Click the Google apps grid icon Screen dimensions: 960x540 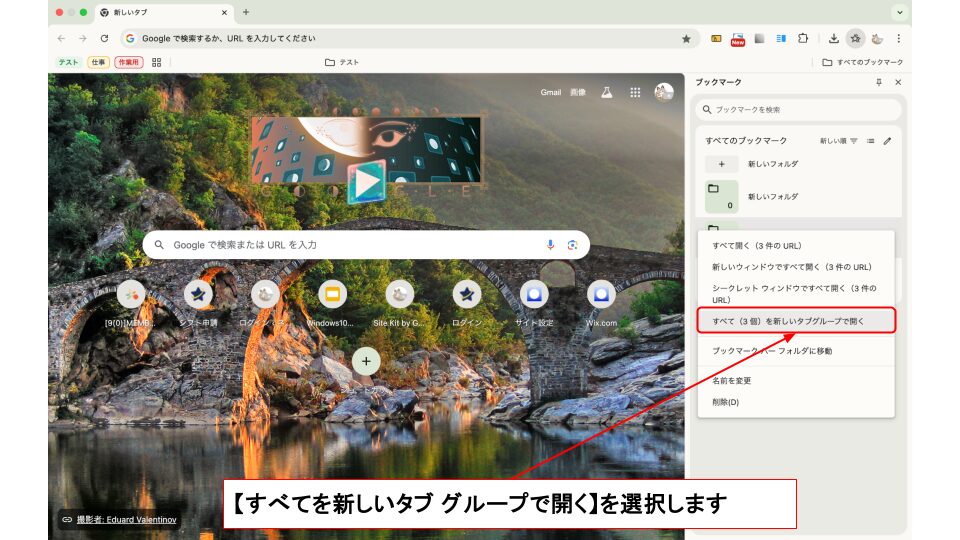[635, 92]
